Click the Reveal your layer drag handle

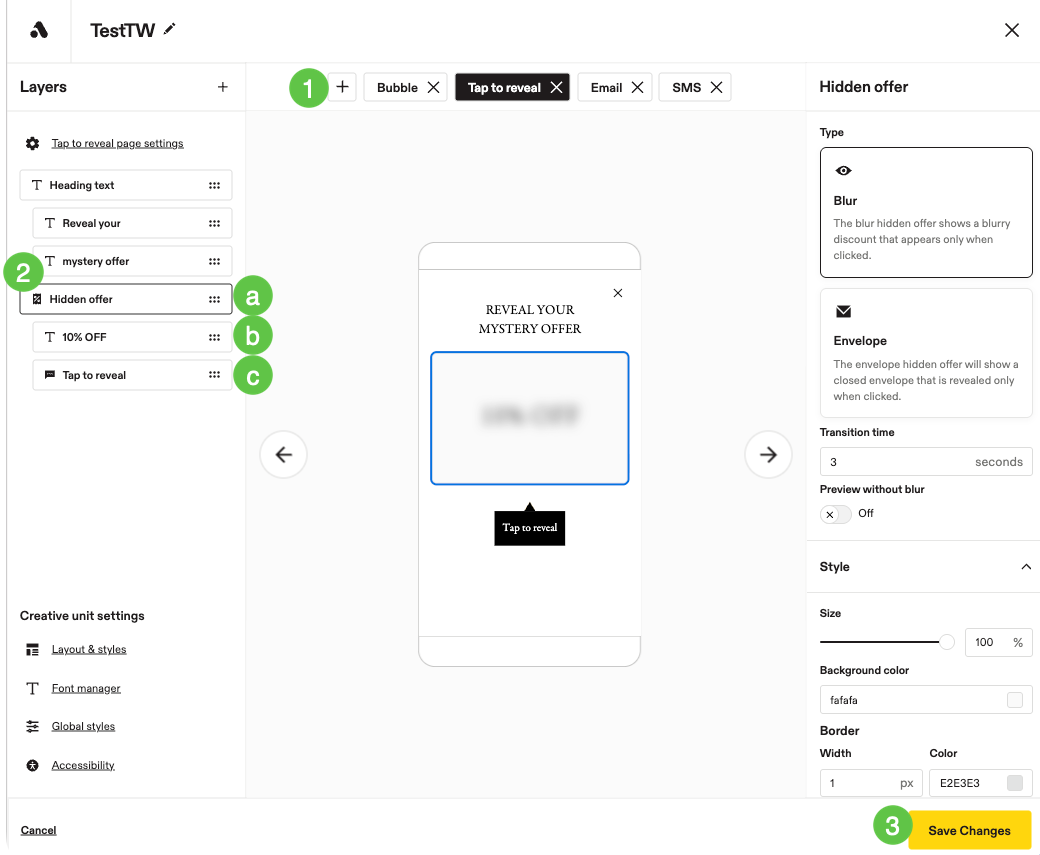click(214, 224)
